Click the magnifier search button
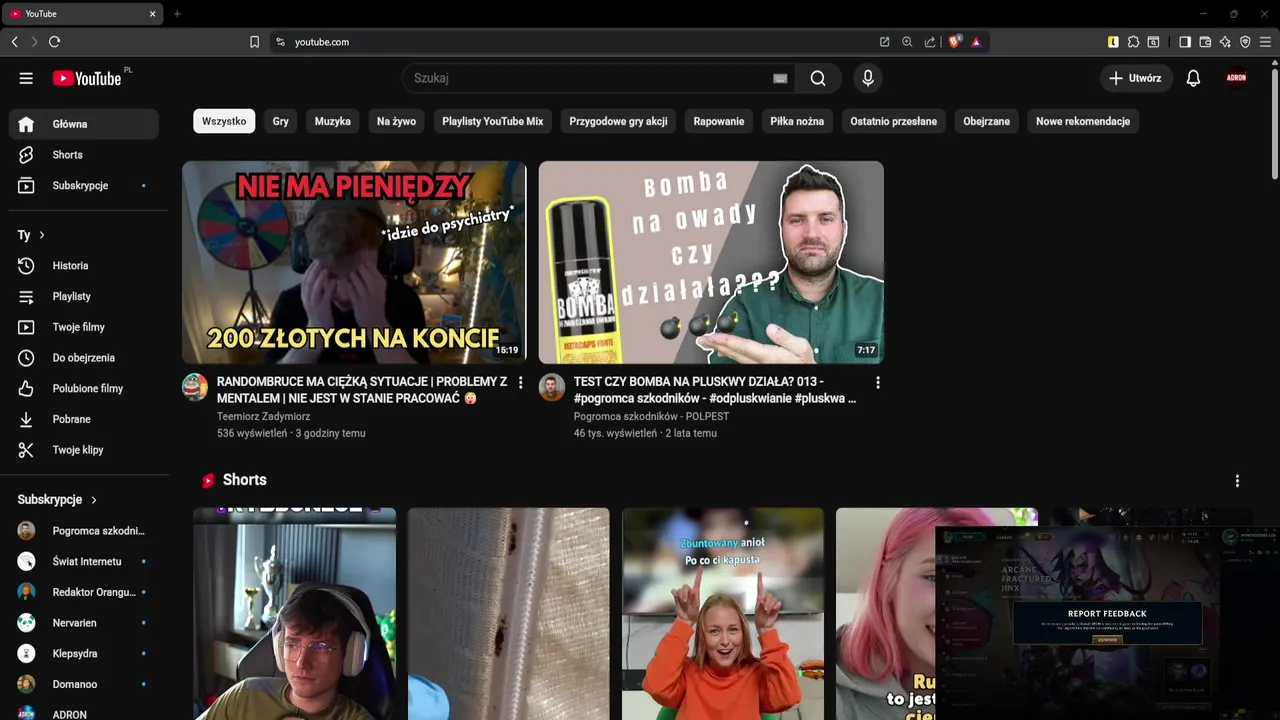Image resolution: width=1280 pixels, height=720 pixels. (818, 78)
